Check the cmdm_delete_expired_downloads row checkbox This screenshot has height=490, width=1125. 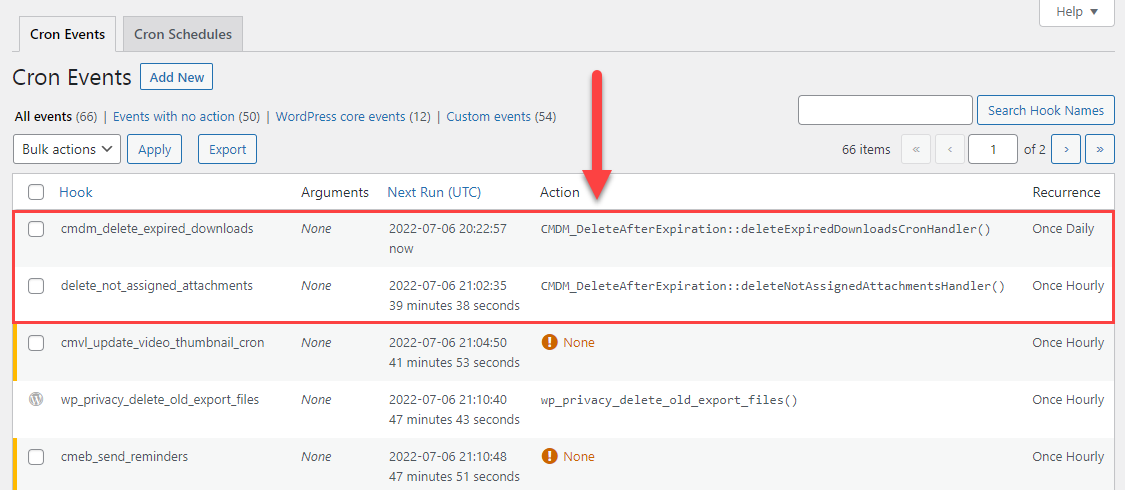(x=36, y=230)
